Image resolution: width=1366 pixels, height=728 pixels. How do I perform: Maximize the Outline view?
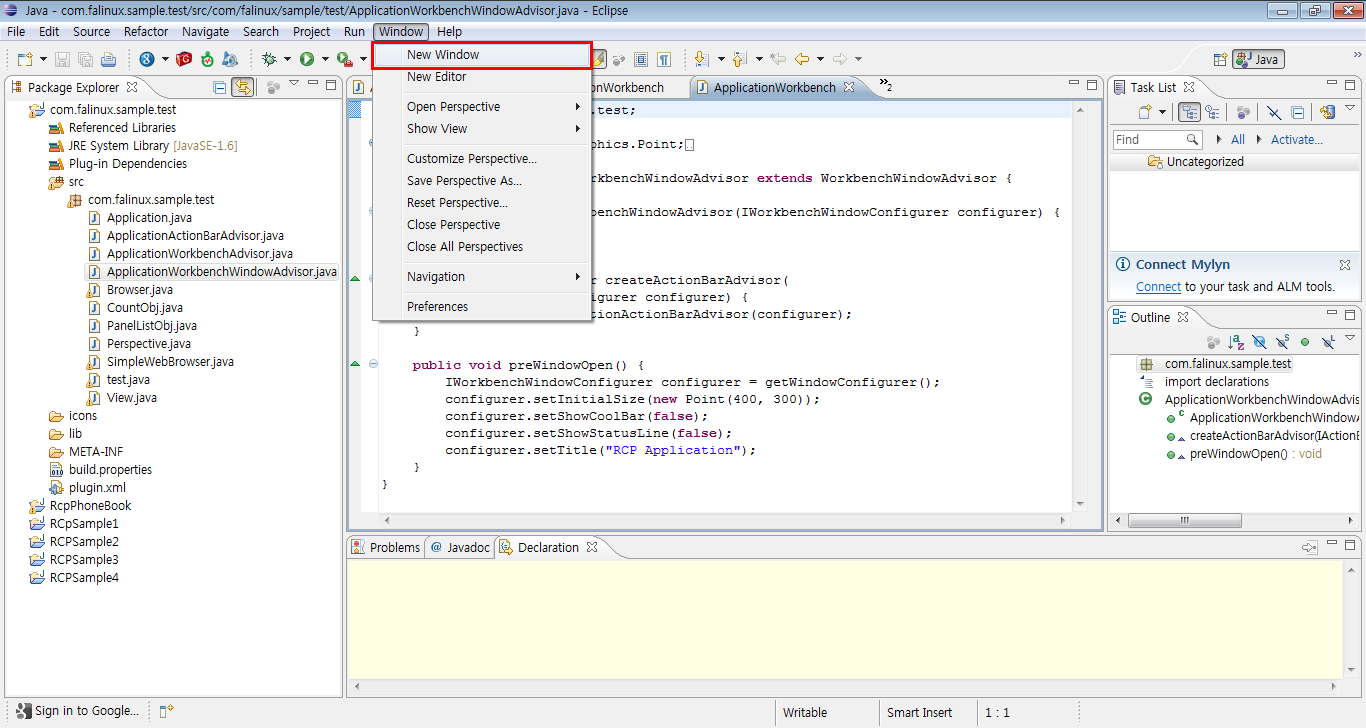pyautogui.click(x=1351, y=315)
